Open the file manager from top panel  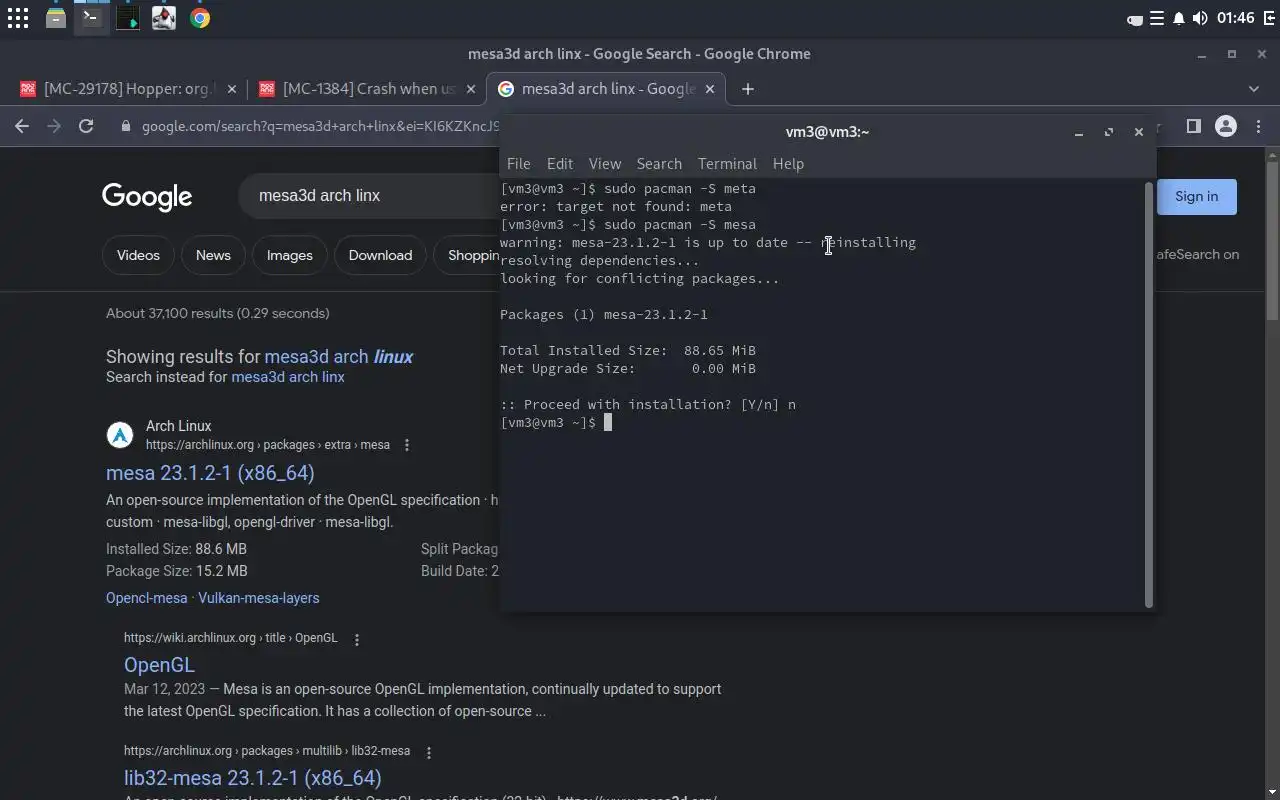coord(56,18)
